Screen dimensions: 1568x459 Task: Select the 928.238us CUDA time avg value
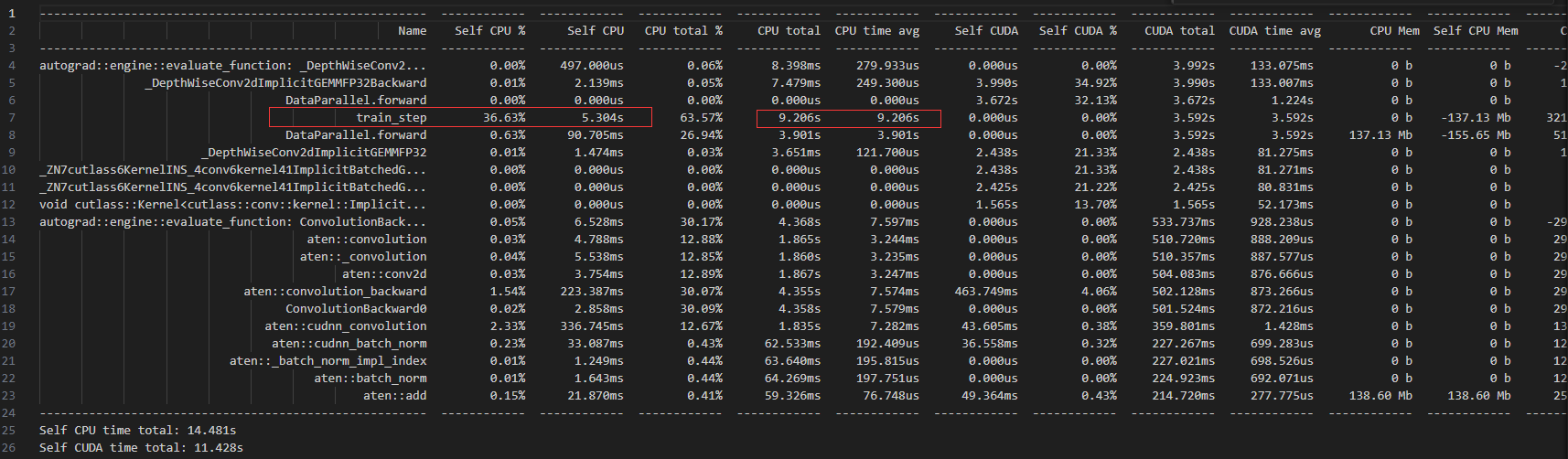point(1283,221)
